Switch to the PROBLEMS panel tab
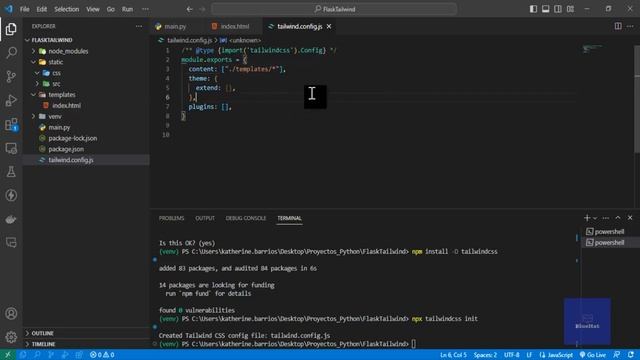The width and height of the screenshot is (640, 360). click(171, 218)
